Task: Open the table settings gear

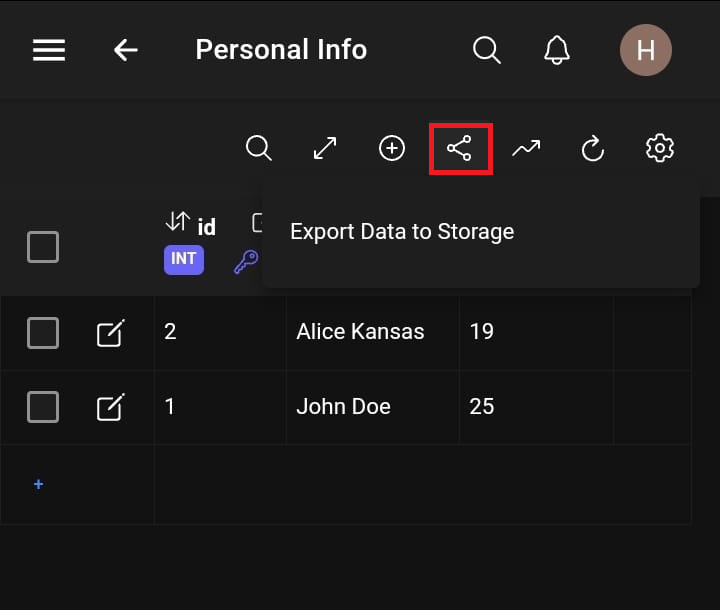Action: point(660,149)
